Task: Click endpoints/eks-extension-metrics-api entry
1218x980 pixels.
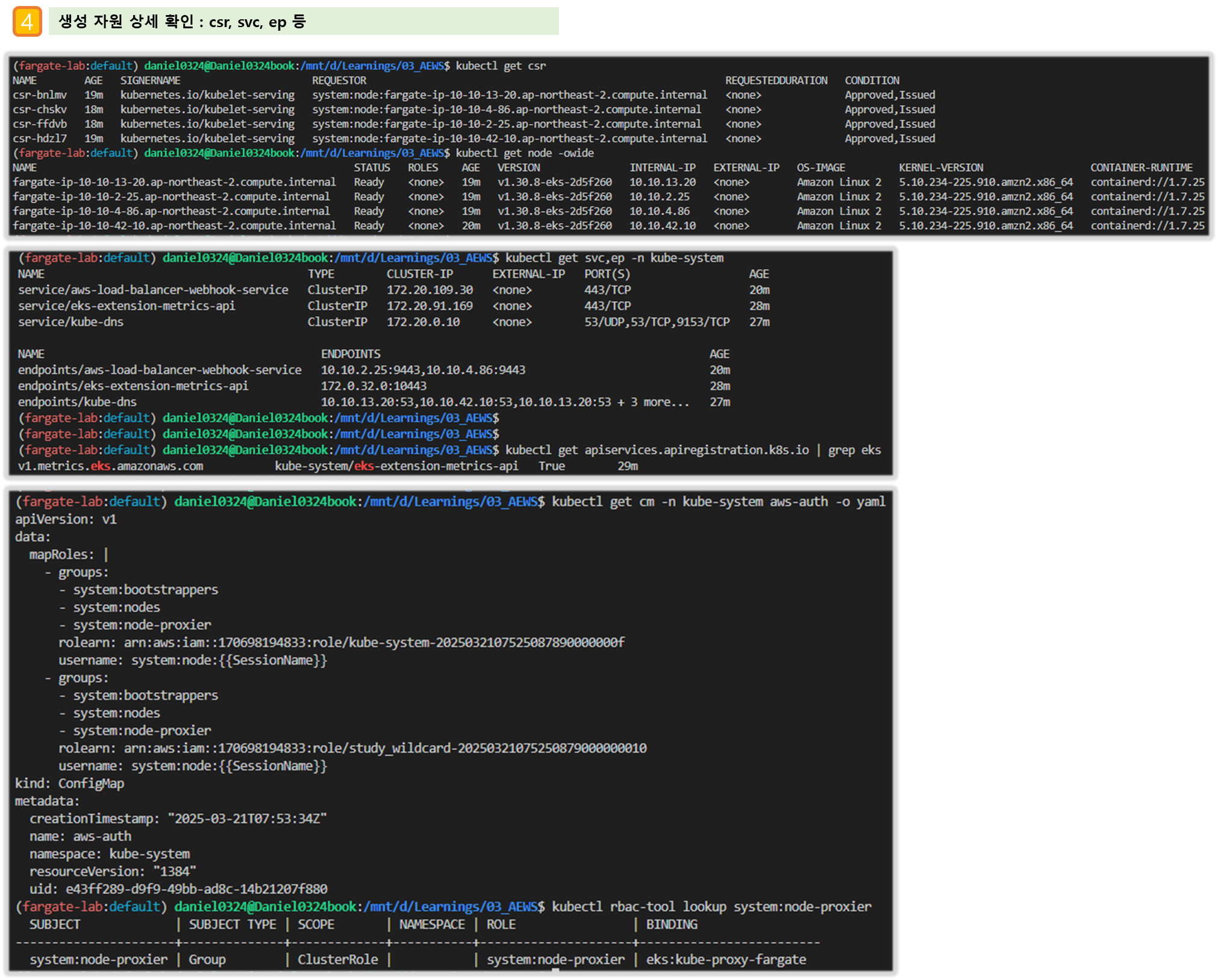Action: 133,386
